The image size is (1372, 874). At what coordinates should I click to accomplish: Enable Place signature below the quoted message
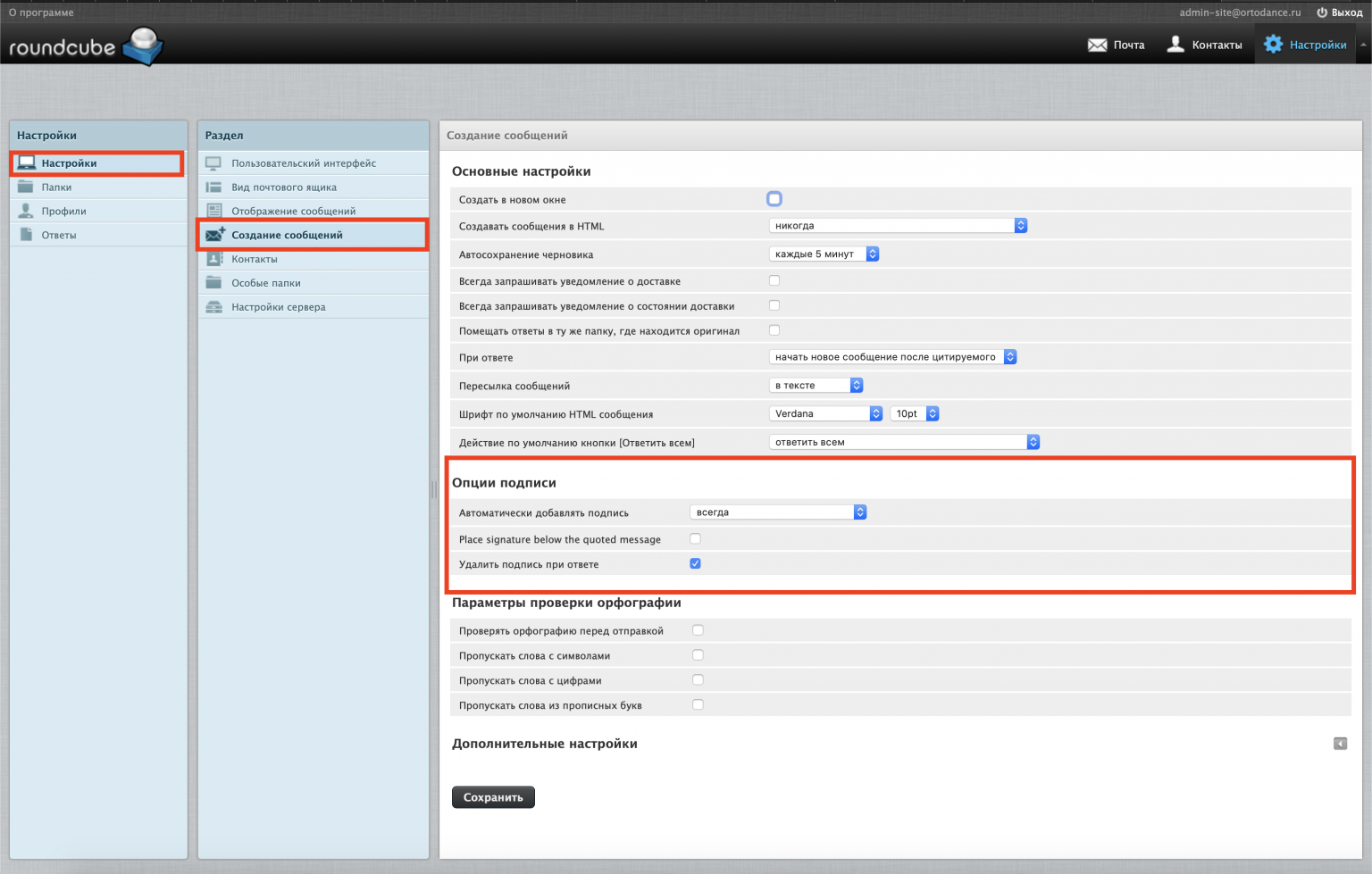[x=695, y=538]
